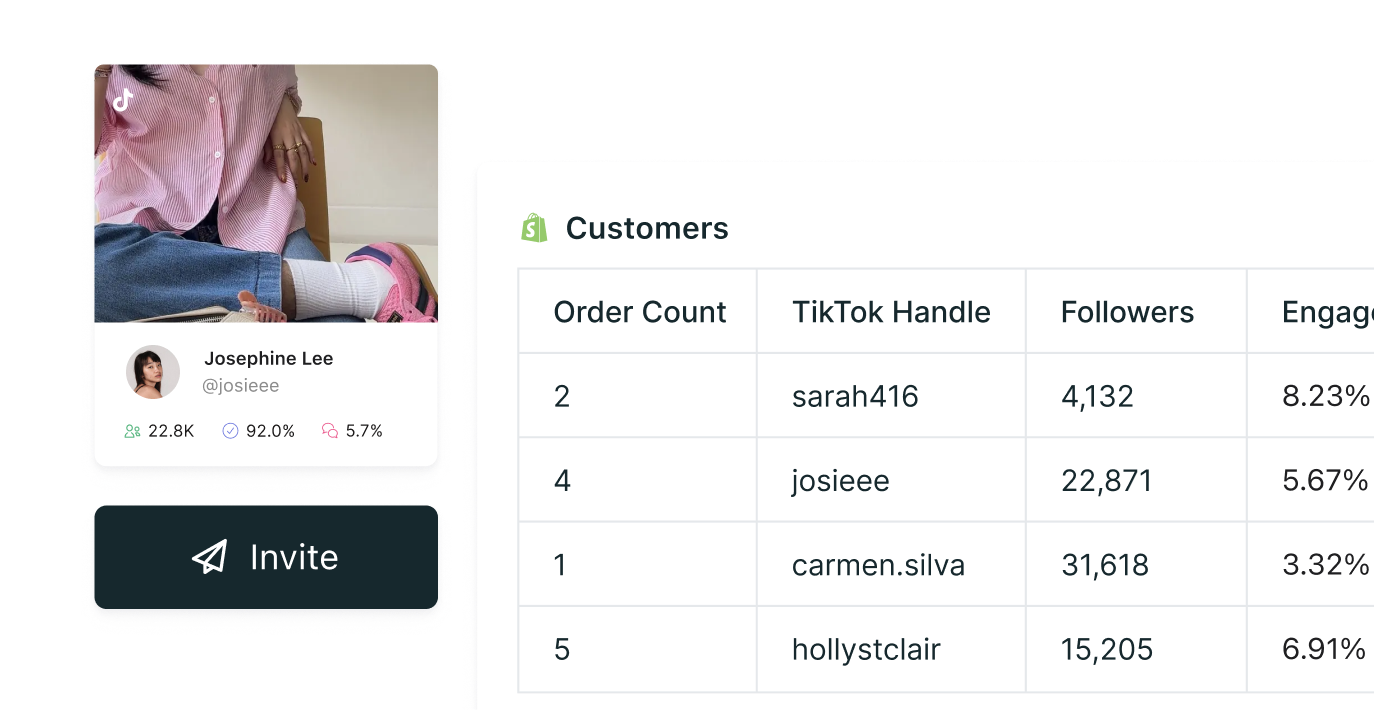
Task: Click the Followers column header
Action: point(1127,312)
